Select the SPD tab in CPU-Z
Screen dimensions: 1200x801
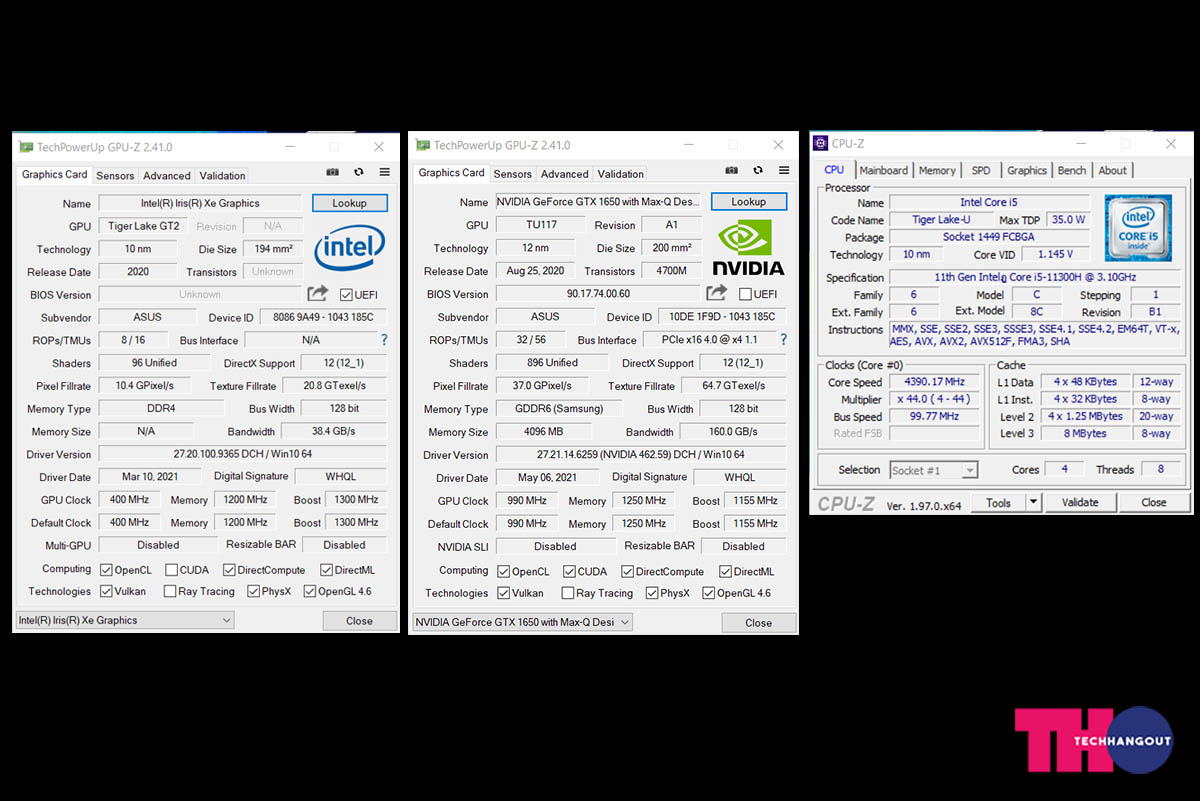[x=981, y=170]
